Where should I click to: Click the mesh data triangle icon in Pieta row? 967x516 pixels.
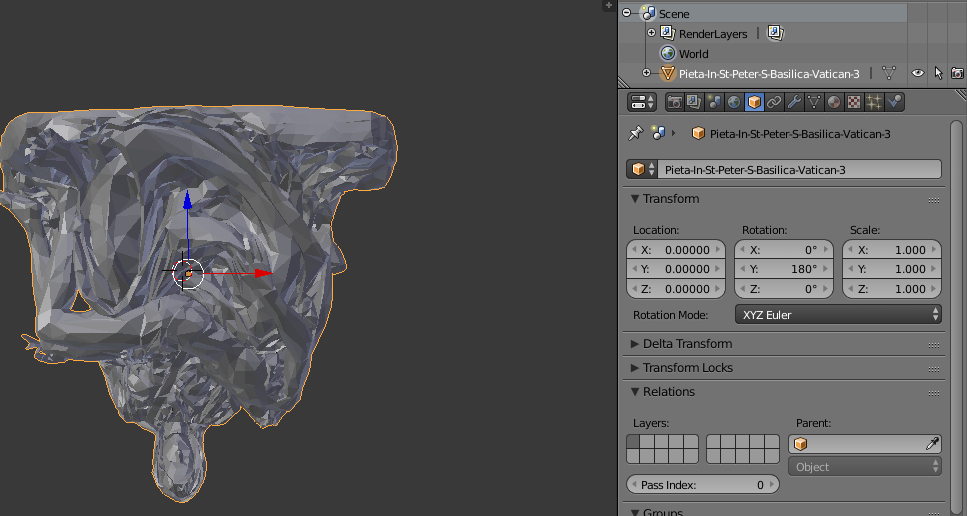889,73
